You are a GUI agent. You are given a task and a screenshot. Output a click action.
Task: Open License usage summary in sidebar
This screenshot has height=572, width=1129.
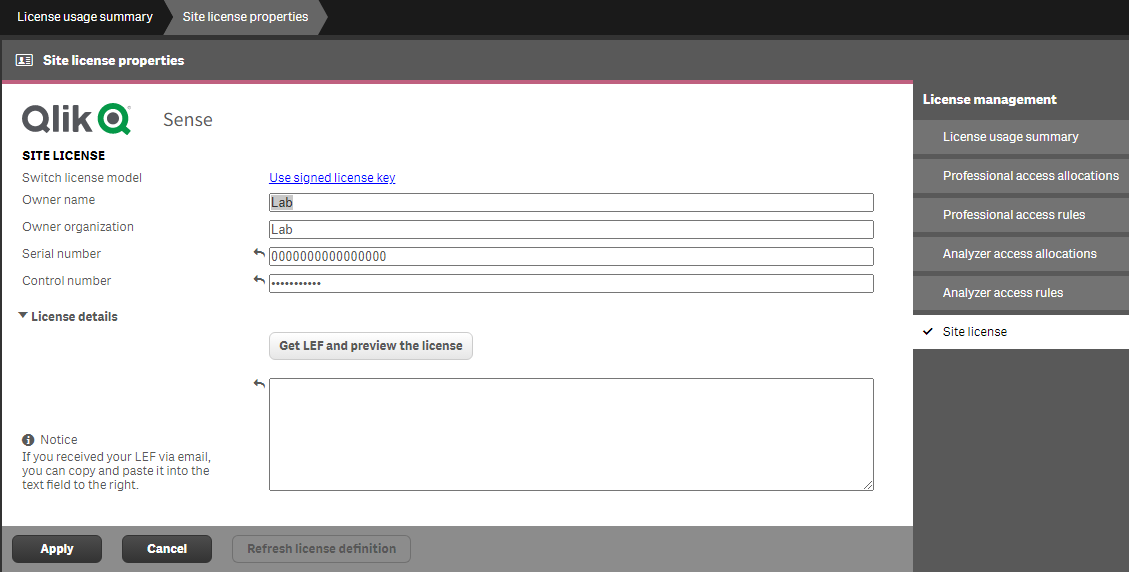point(1020,137)
